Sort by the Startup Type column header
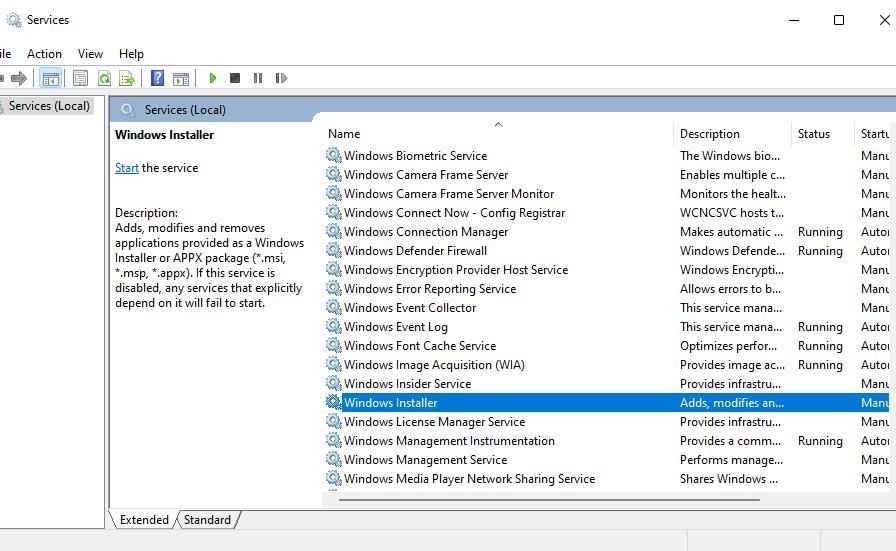The image size is (896, 551). (x=874, y=134)
